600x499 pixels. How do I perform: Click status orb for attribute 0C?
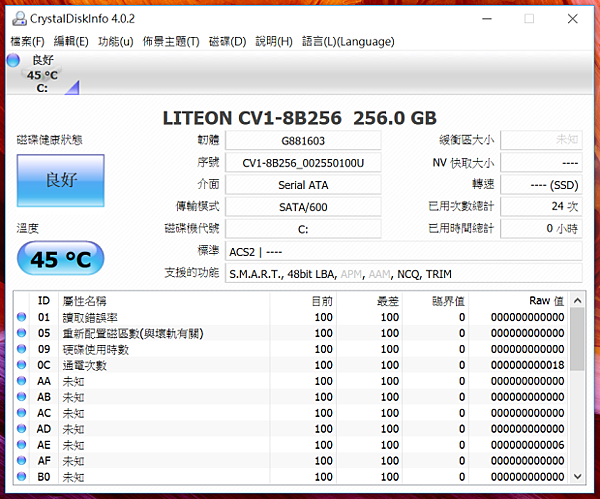[x=21, y=365]
